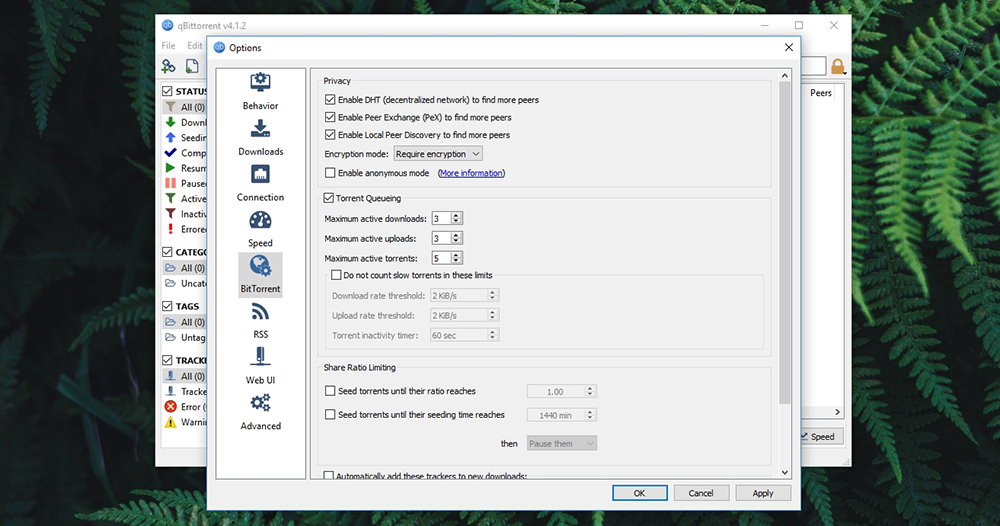Check Automatically add these trackers checkbox
Viewport: 1000px width, 526px height.
[x=328, y=476]
